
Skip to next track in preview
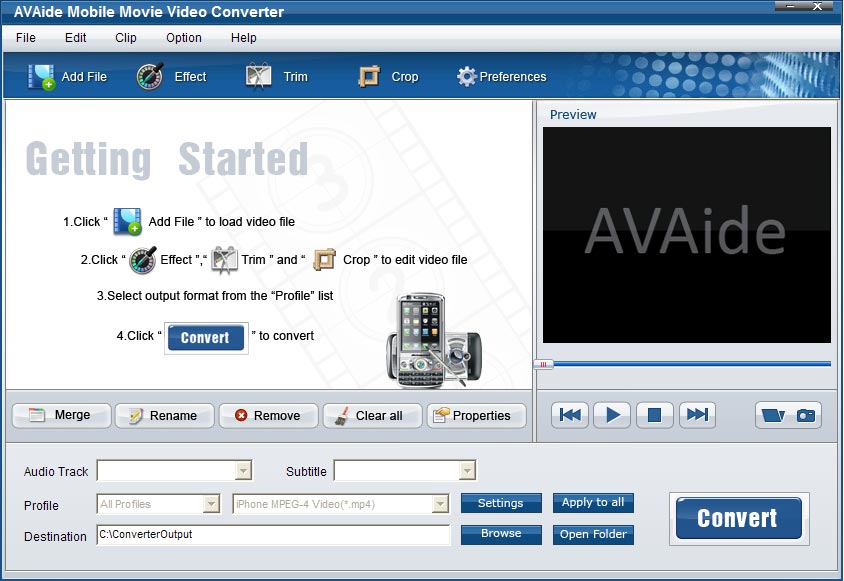pos(697,415)
